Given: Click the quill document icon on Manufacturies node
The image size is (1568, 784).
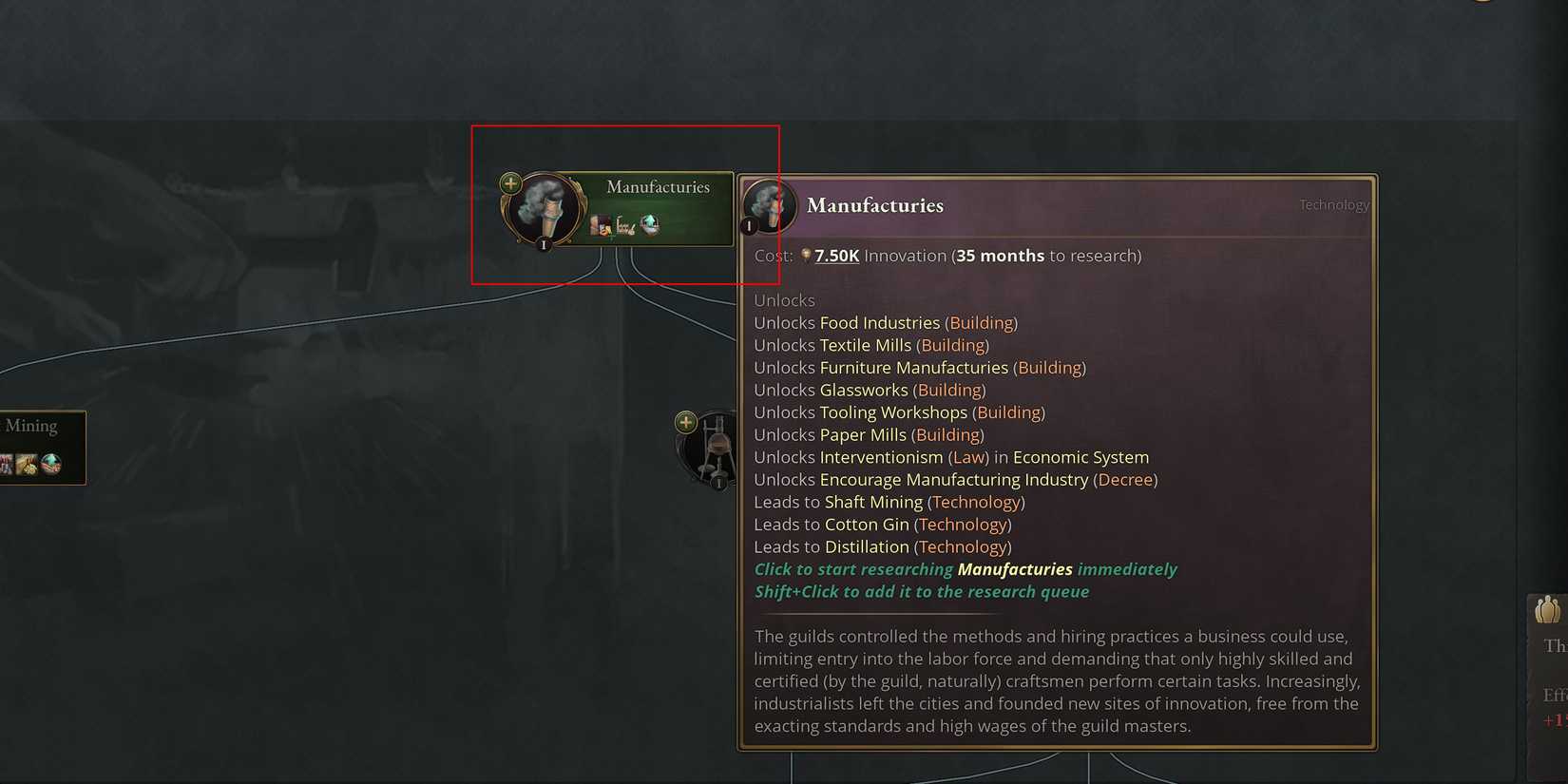Looking at the screenshot, I should pos(625,225).
